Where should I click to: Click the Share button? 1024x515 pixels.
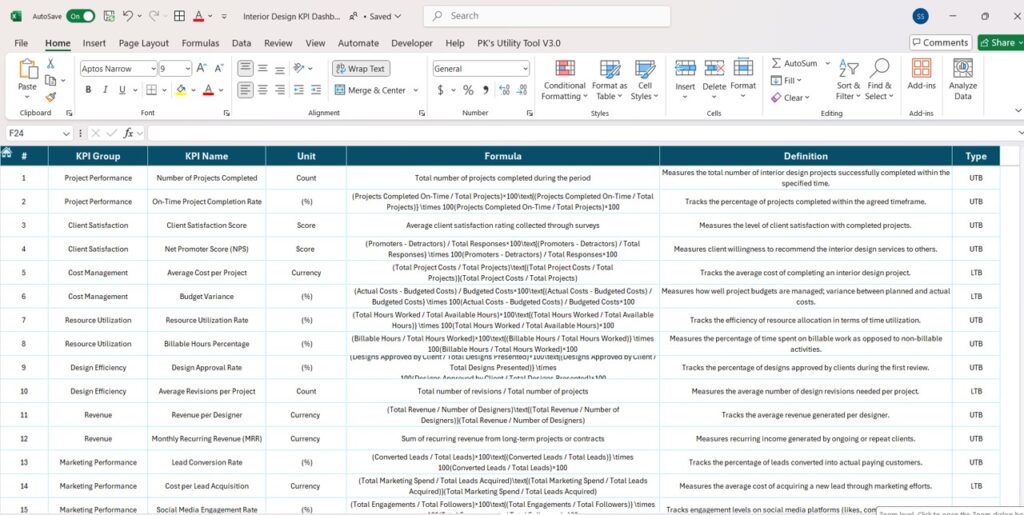pyautogui.click(x=1001, y=42)
